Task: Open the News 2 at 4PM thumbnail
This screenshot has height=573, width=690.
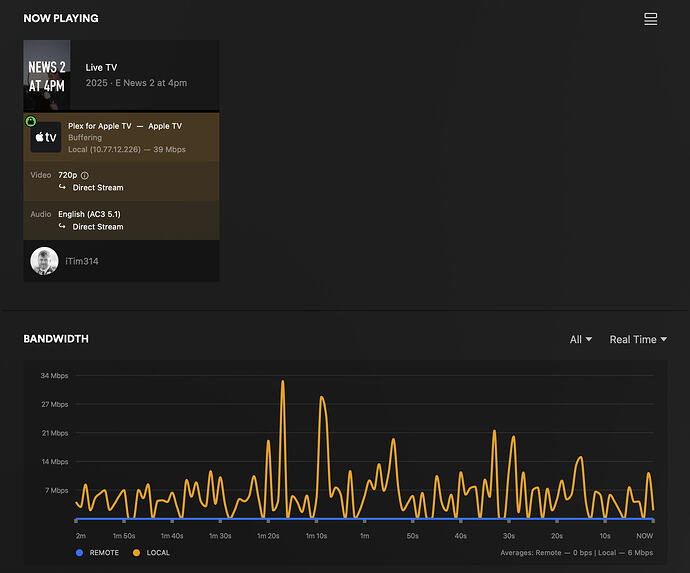Action: pos(47,74)
